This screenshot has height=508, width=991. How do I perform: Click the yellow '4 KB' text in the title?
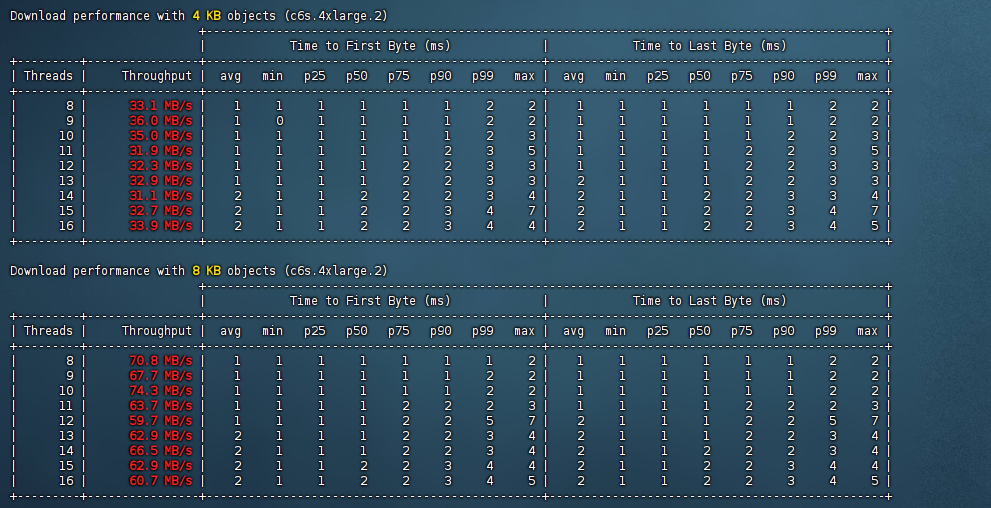coord(207,16)
